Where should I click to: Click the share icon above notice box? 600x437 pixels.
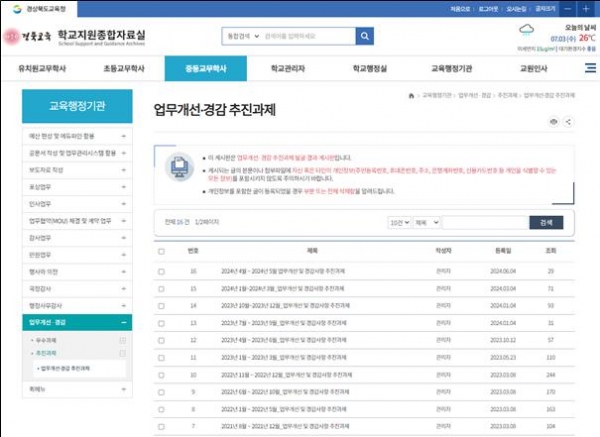tap(569, 121)
